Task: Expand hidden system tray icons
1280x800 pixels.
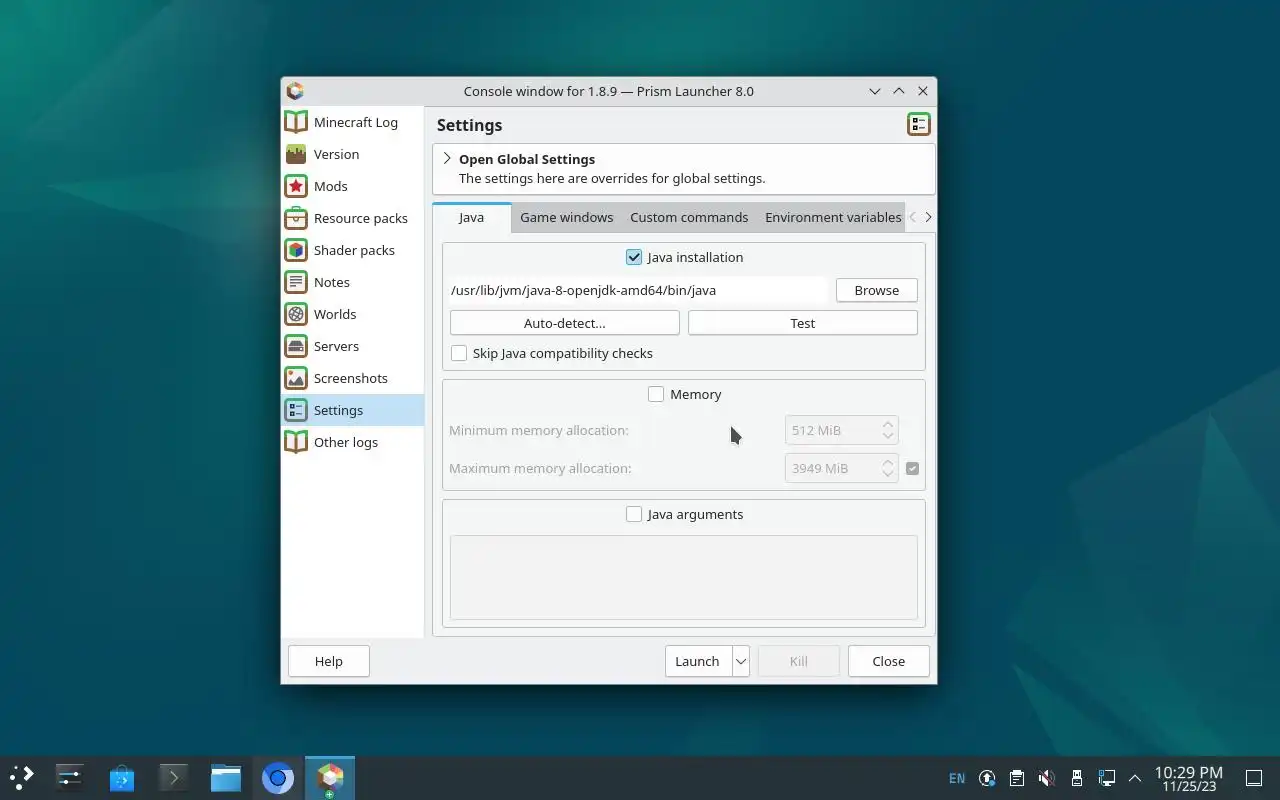Action: point(1135,778)
